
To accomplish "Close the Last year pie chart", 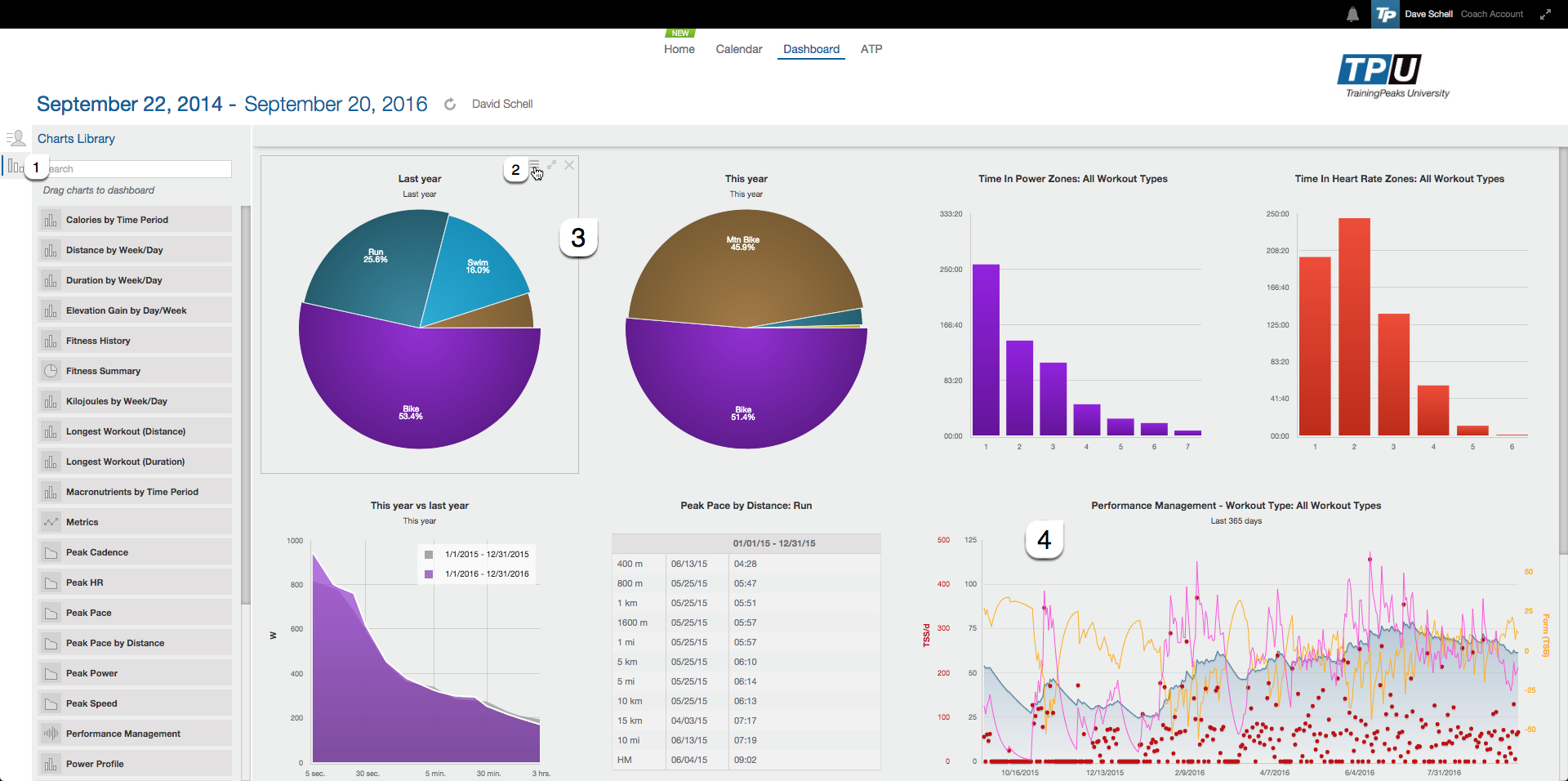I will pos(569,165).
